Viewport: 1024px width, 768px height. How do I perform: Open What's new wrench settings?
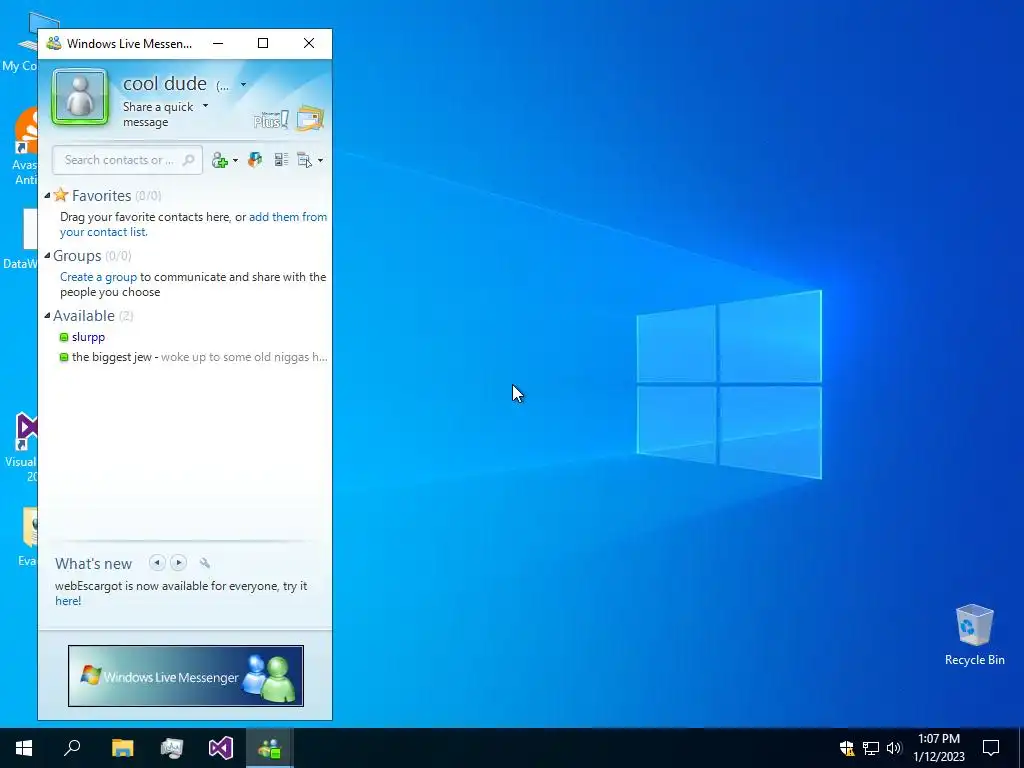(204, 563)
